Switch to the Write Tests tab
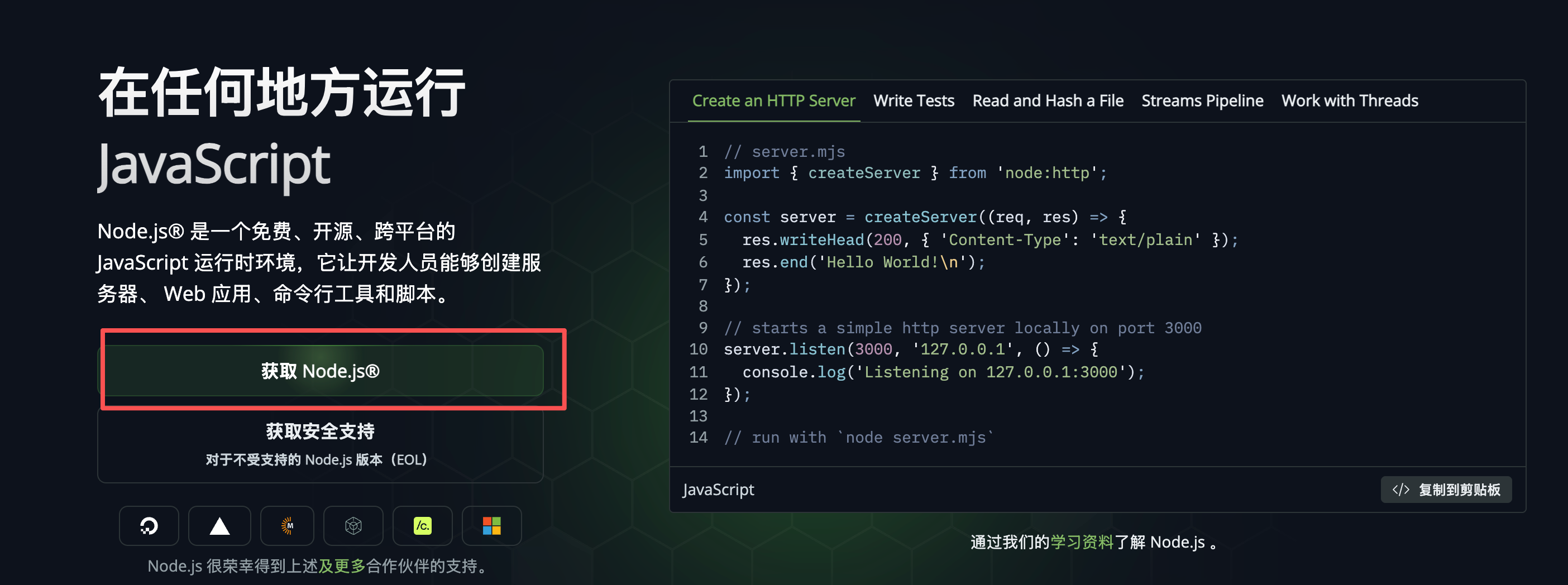Image resolution: width=1568 pixels, height=585 pixels. click(914, 100)
